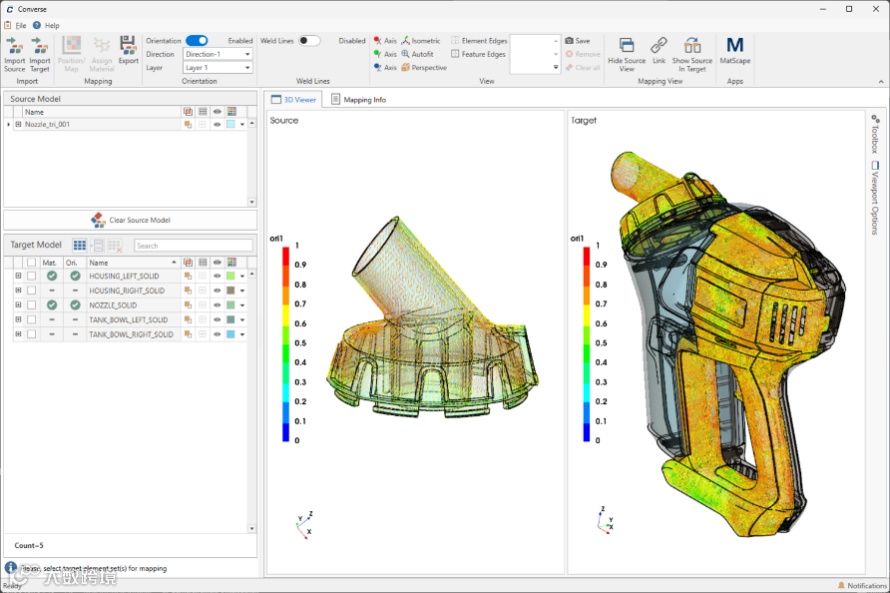Expand the saved views gallery dropdown
This screenshot has height=593, width=890.
(556, 68)
